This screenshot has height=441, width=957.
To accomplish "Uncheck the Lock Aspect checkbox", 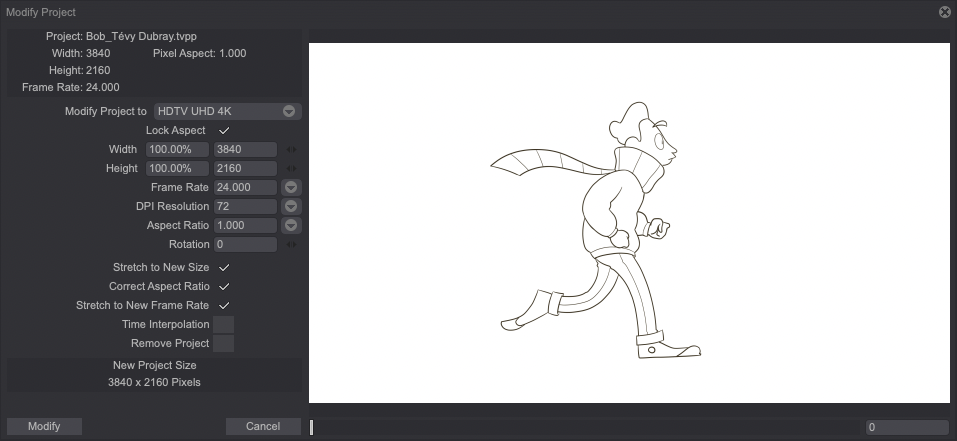I will (224, 131).
